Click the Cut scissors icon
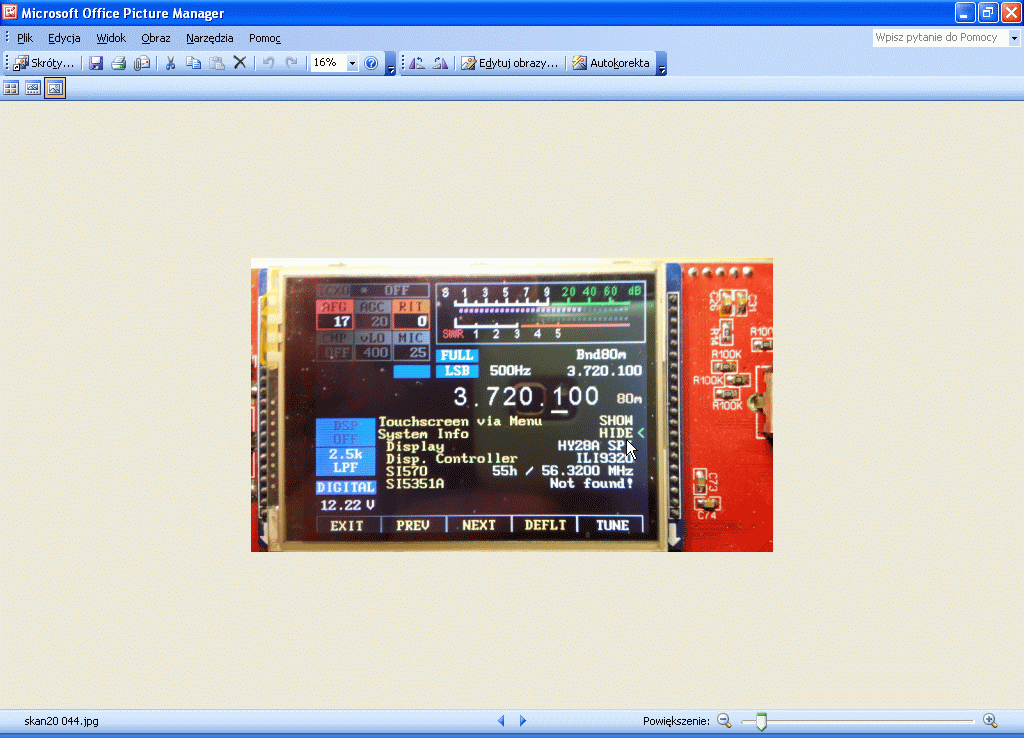 coord(170,63)
